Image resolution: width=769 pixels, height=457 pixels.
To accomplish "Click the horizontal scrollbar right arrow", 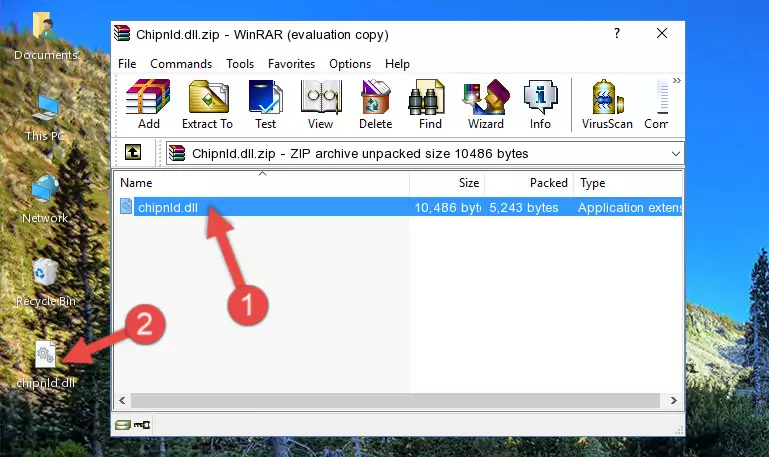I will (674, 401).
